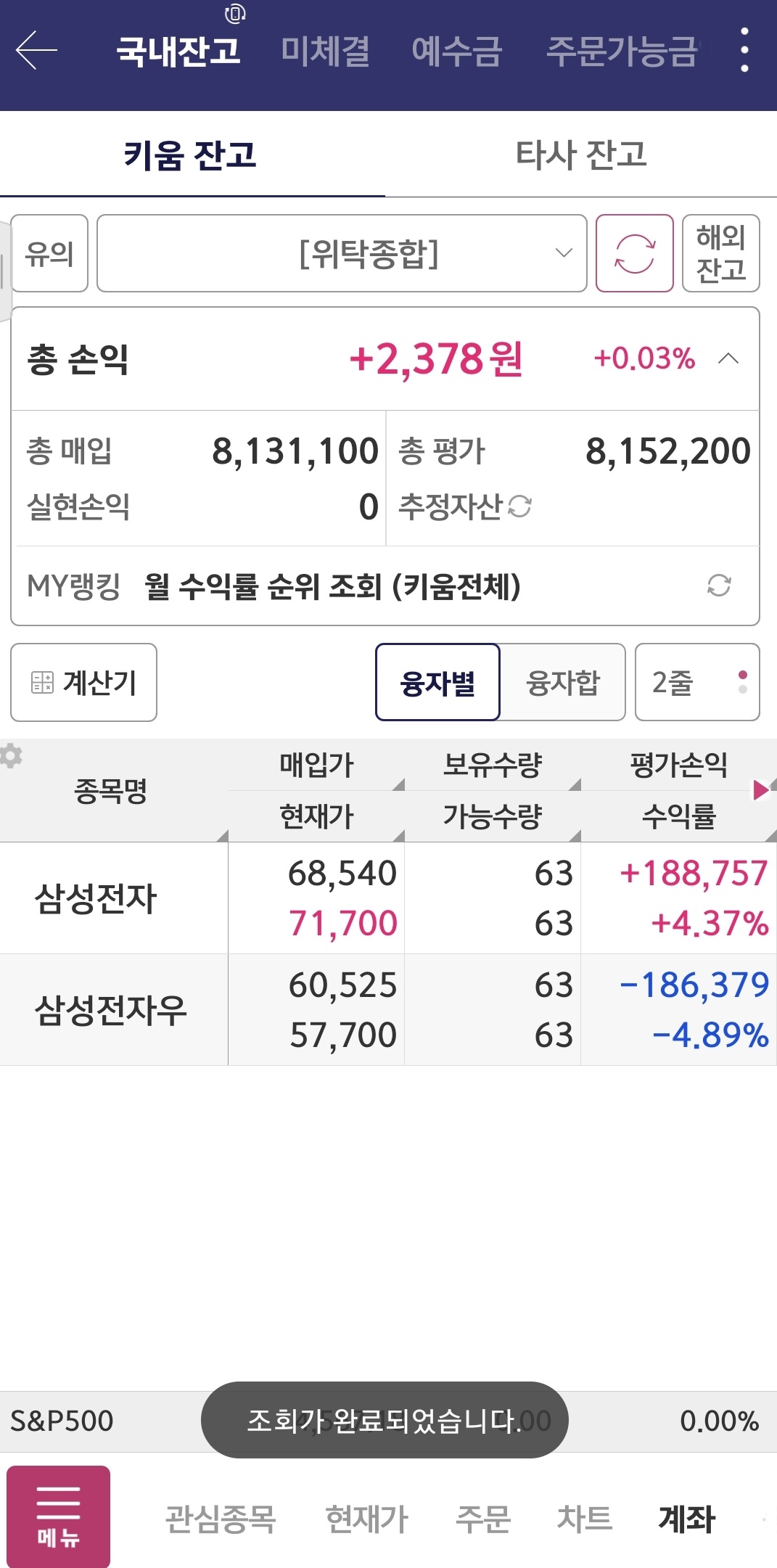The image size is (777, 1568).
Task: Collapse the 총 손익 summary panel
Action: pyautogui.click(x=728, y=358)
